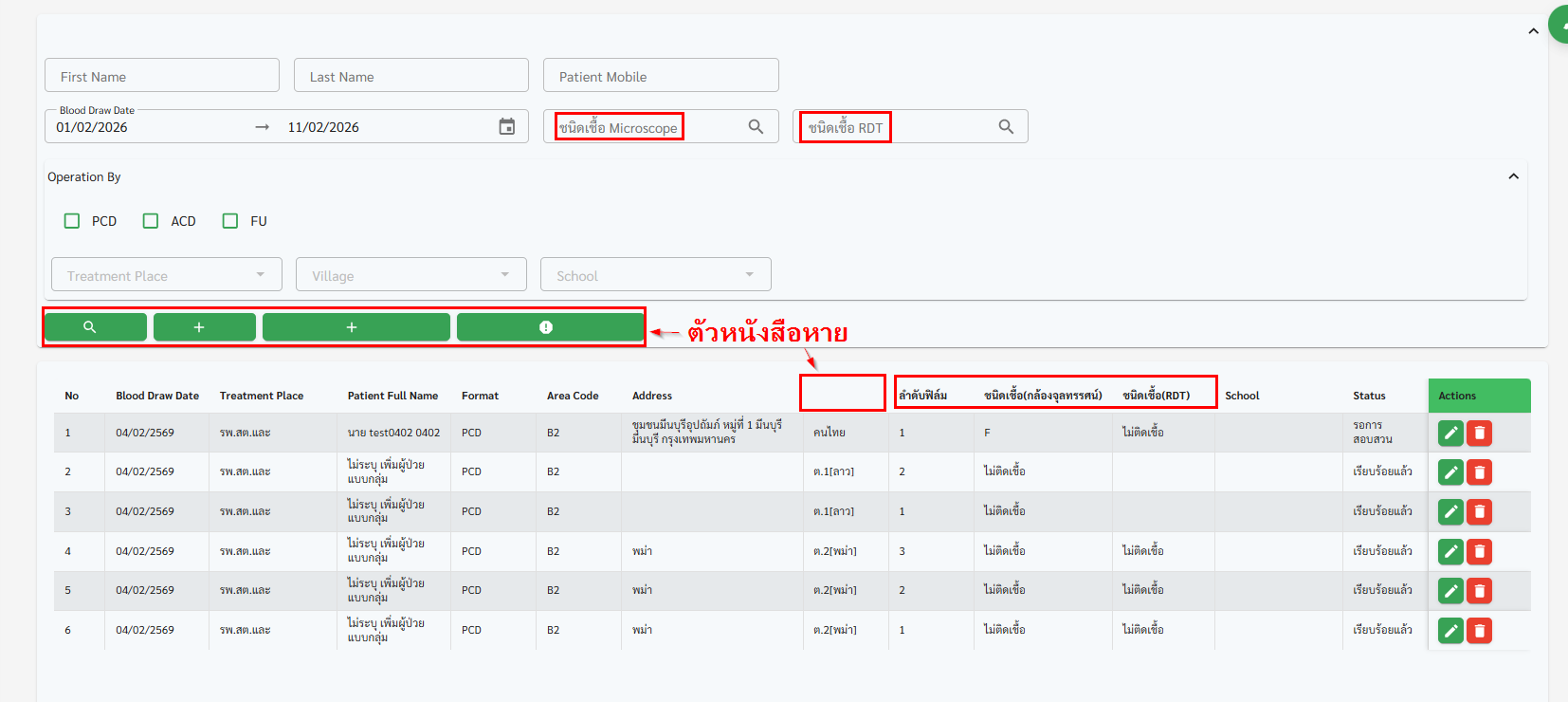Delete row 1 using trash icon
The image size is (1568, 702).
1479,434
